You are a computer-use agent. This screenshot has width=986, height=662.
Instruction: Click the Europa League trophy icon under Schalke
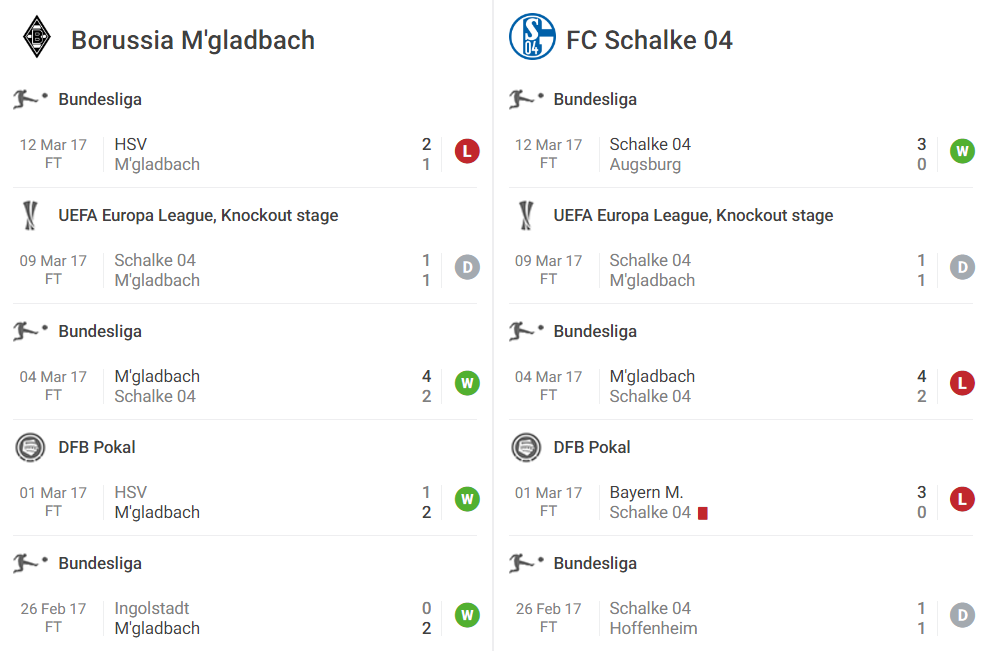[526, 215]
